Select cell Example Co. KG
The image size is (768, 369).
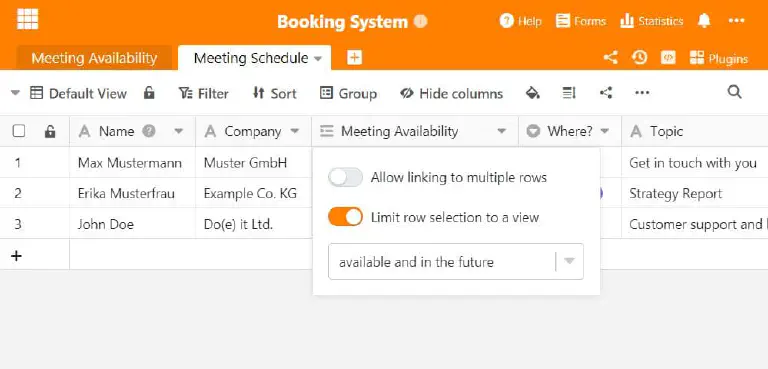click(254, 193)
